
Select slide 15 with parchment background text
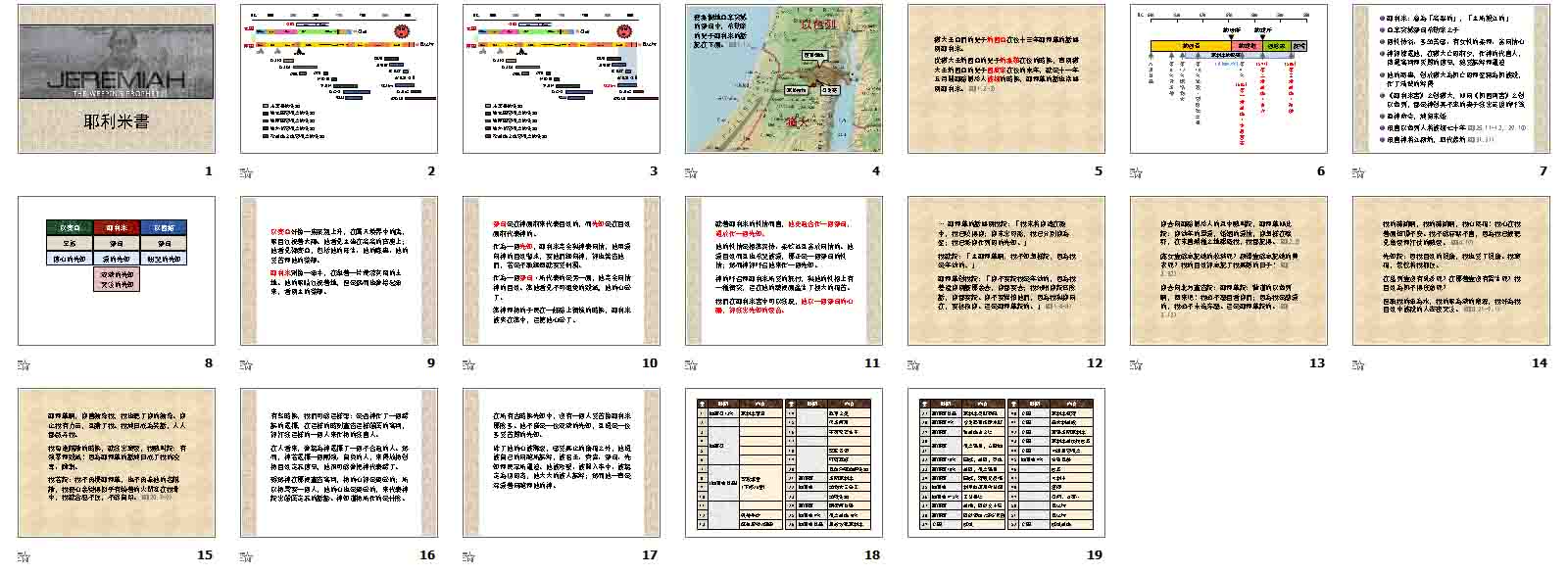pos(117,462)
